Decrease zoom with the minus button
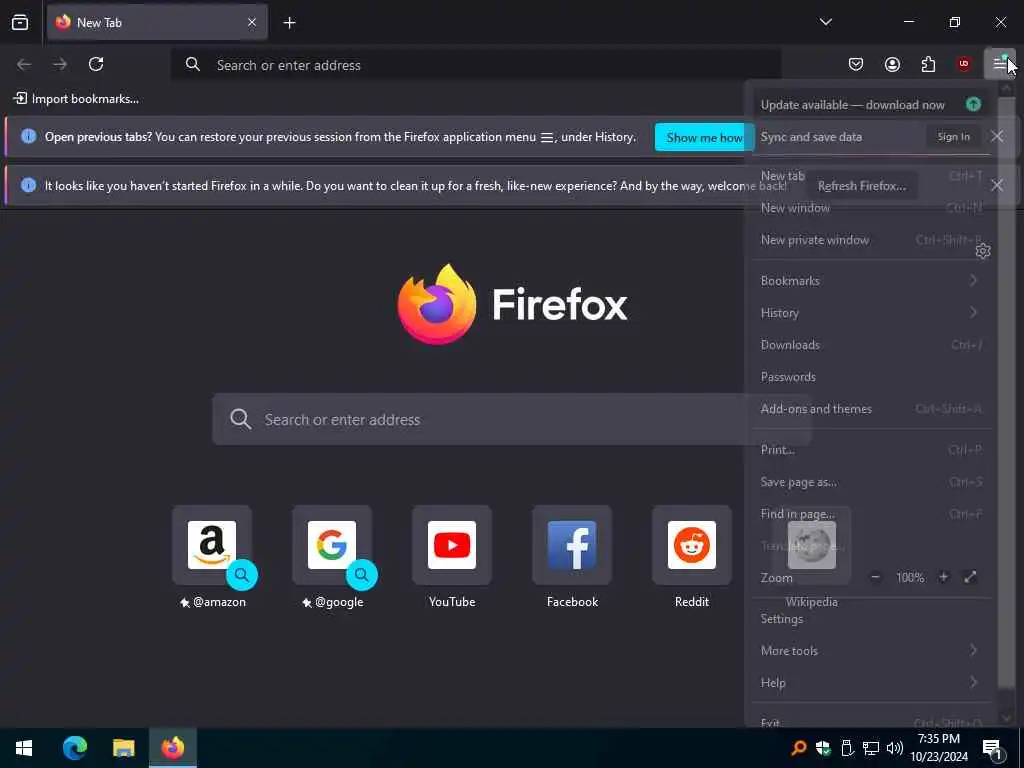The image size is (1024, 768). click(876, 577)
